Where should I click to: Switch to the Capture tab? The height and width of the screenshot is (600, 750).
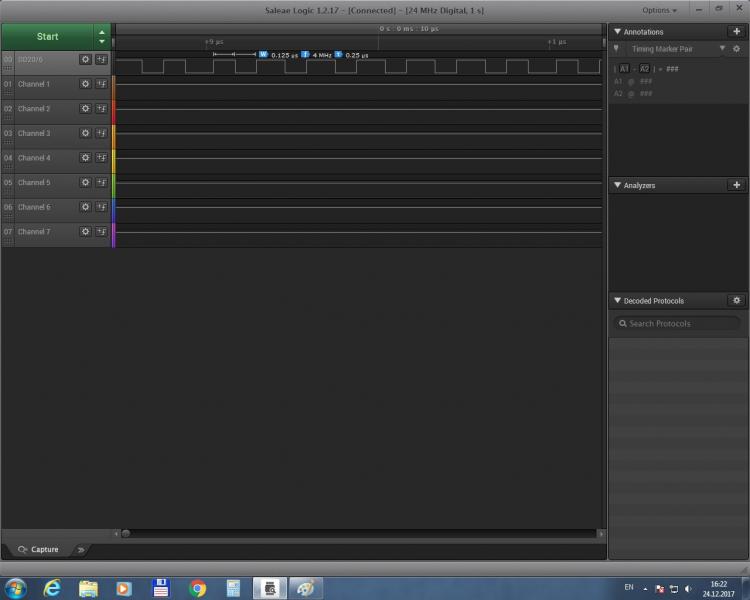[39, 549]
